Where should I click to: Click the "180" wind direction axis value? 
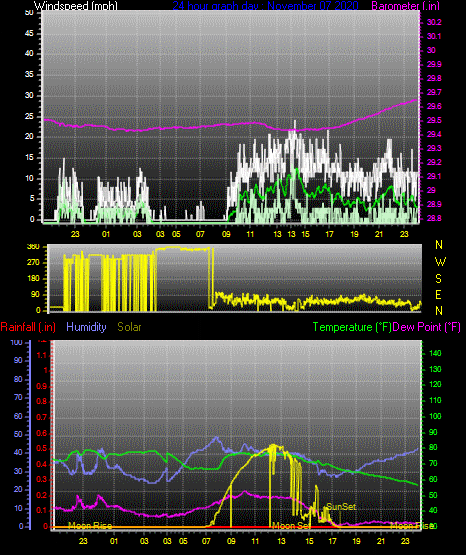(33, 279)
